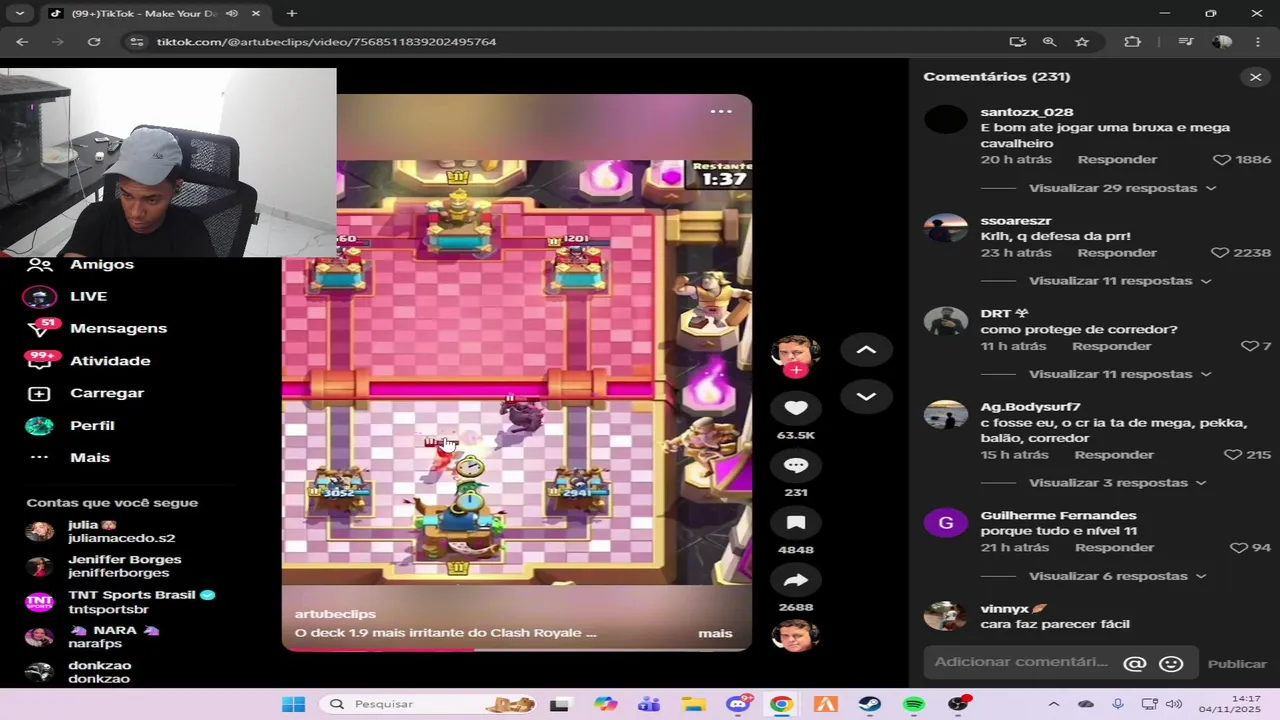This screenshot has height=720, width=1280.
Task: Share the video with the arrow icon
Action: tap(796, 580)
